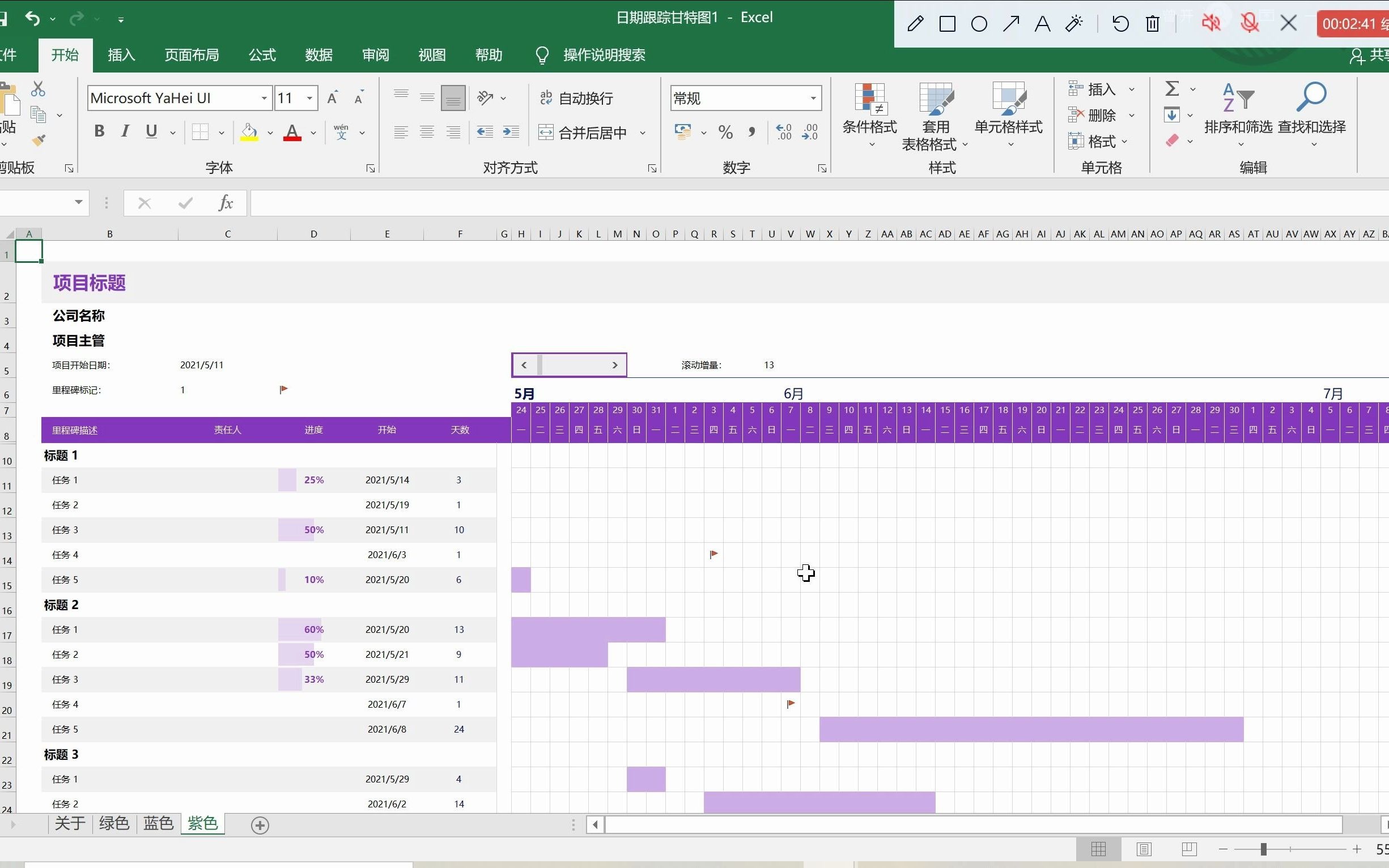Click the Undo arrow in quick access toolbar
1389x868 pixels.
32,19
